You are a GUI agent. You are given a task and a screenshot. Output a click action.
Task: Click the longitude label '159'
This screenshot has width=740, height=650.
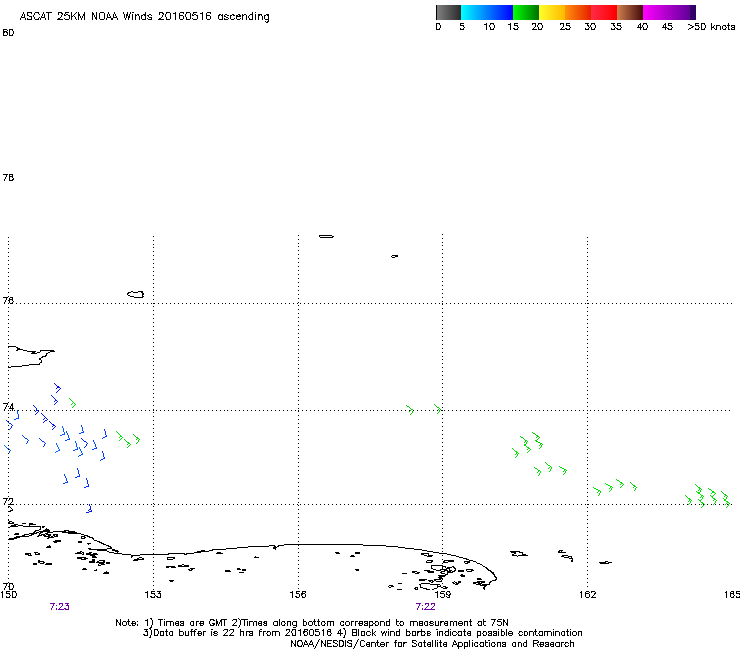click(443, 595)
